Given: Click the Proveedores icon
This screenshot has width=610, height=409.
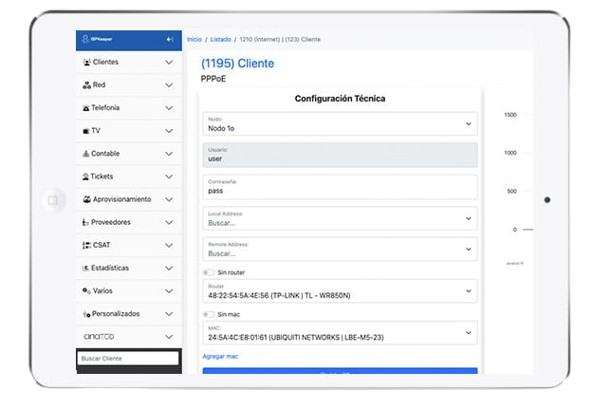Looking at the screenshot, I should 86,223.
